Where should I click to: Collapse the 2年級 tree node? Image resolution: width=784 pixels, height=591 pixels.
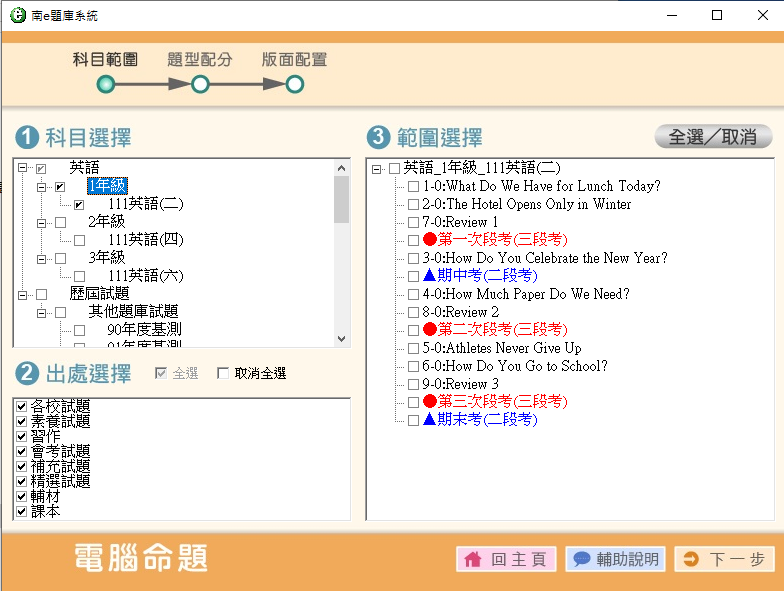[41, 222]
